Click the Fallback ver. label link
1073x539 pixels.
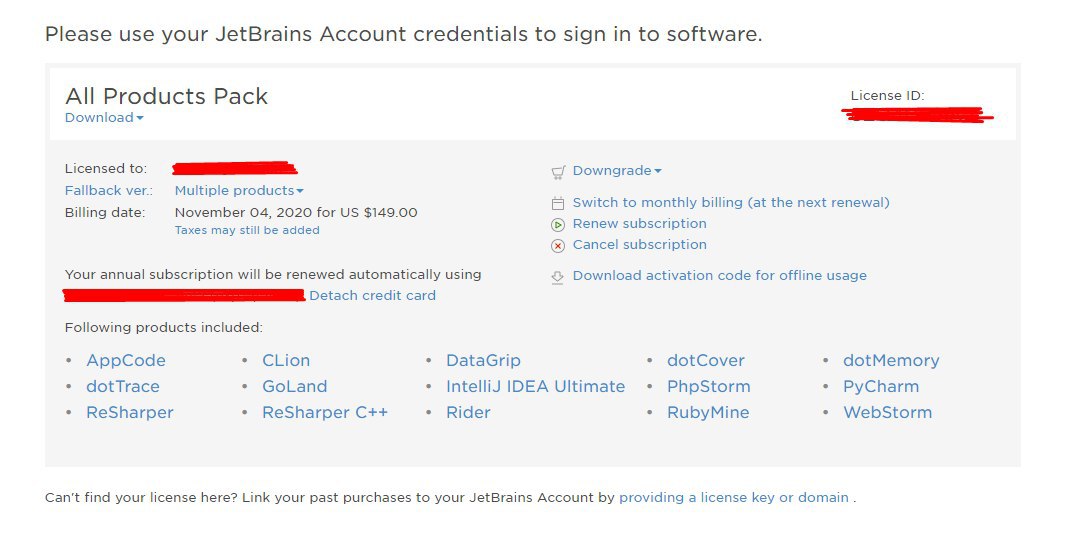[108, 191]
